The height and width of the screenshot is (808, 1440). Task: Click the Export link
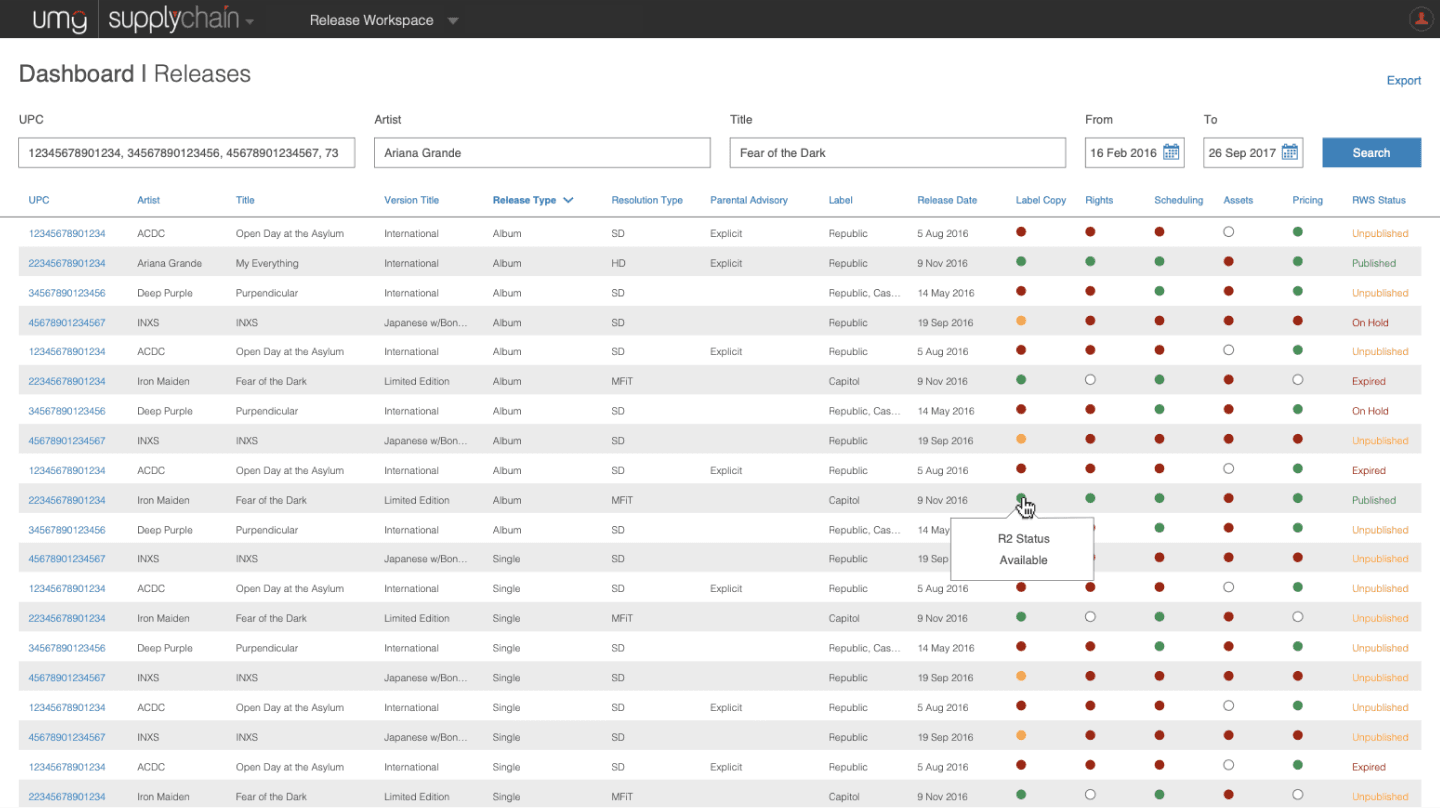[x=1403, y=81]
